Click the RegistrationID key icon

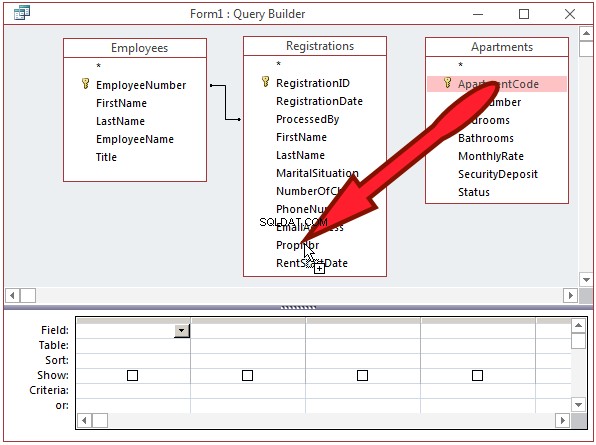(266, 82)
